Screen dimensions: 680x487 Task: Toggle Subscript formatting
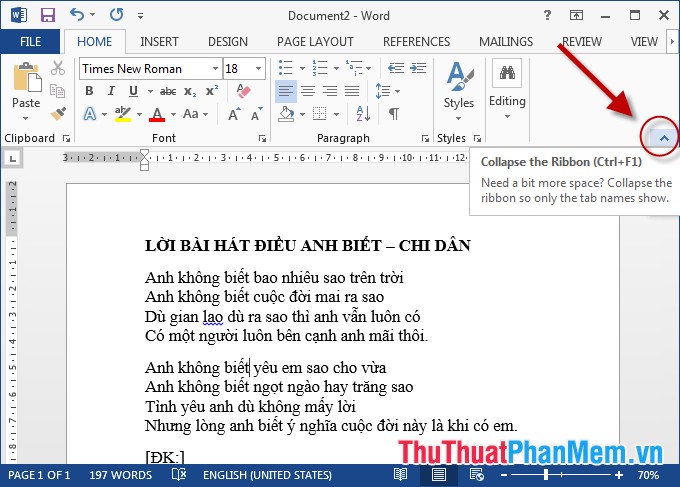(x=190, y=91)
